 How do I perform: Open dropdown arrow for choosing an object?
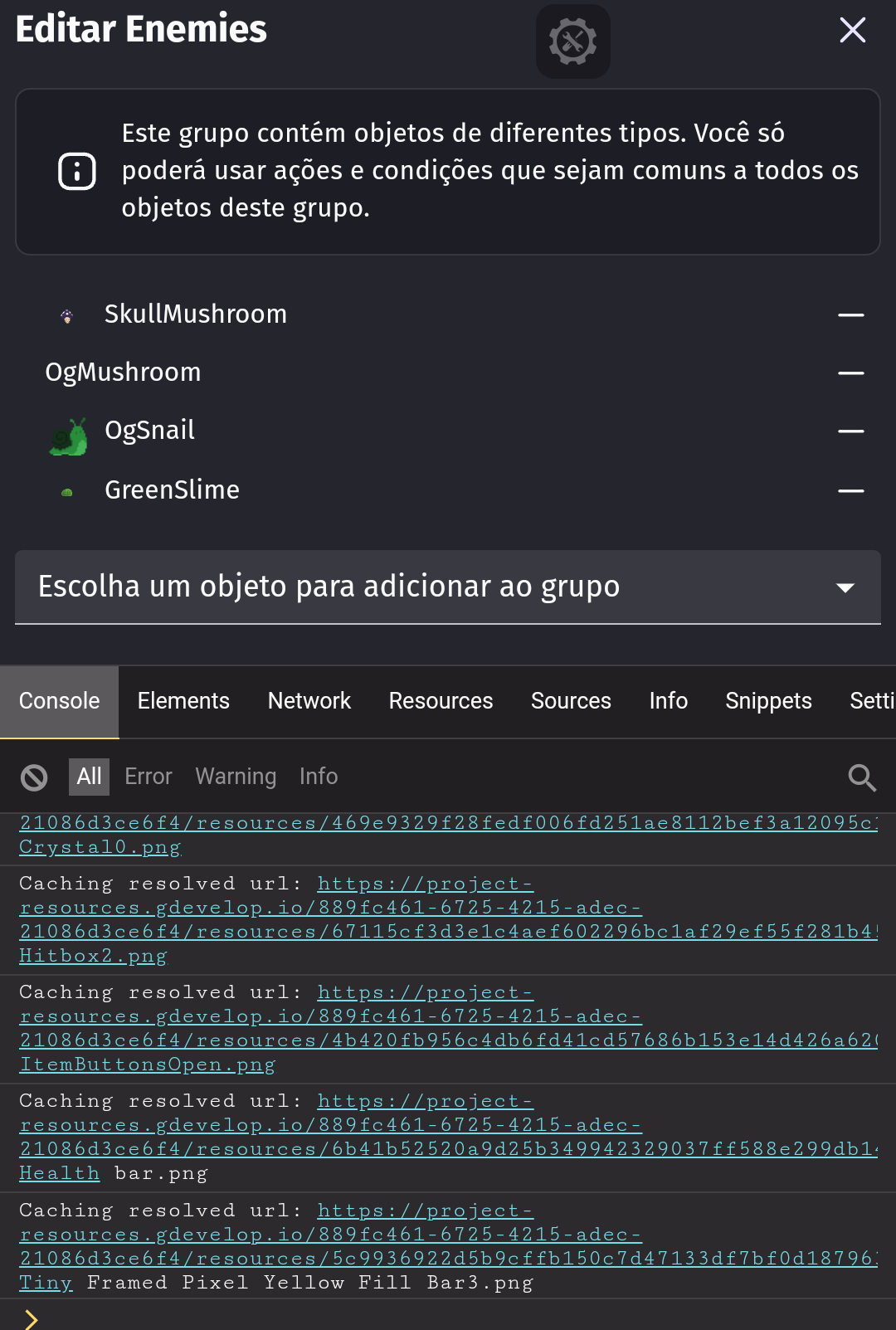pyautogui.click(x=845, y=587)
